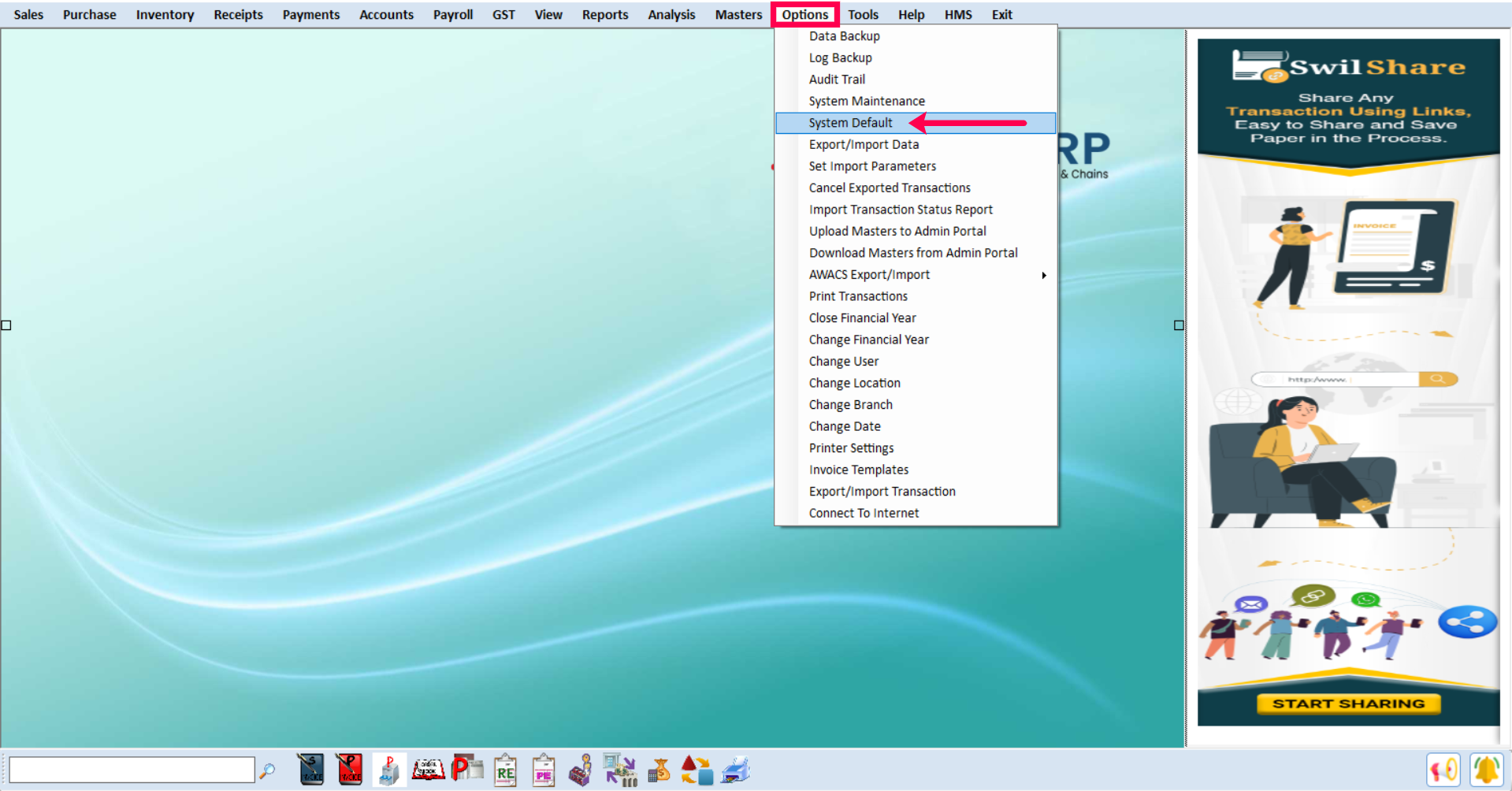
Task: Open the red purchase invoice icon
Action: [349, 770]
